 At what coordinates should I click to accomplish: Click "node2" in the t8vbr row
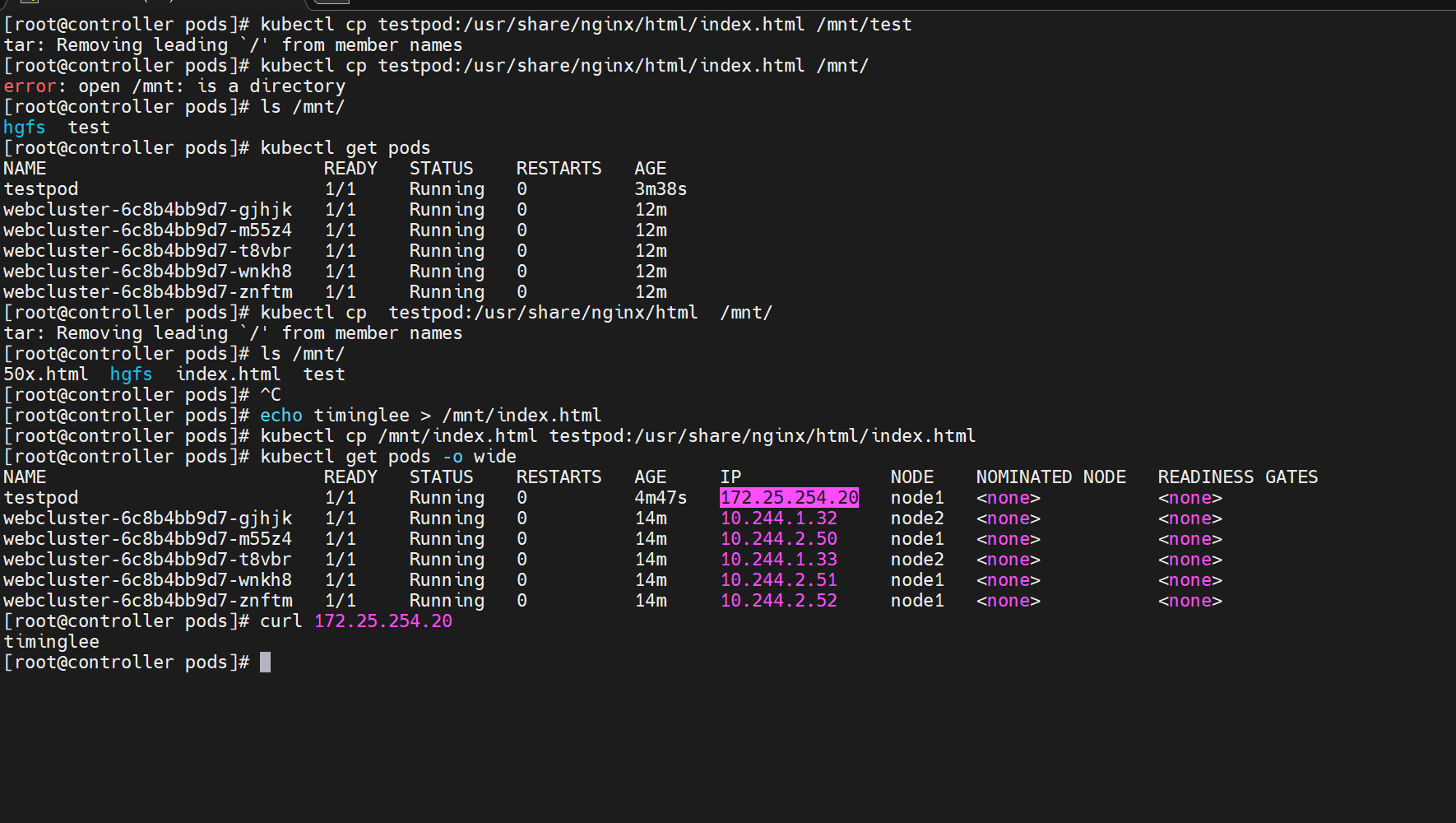pos(917,560)
